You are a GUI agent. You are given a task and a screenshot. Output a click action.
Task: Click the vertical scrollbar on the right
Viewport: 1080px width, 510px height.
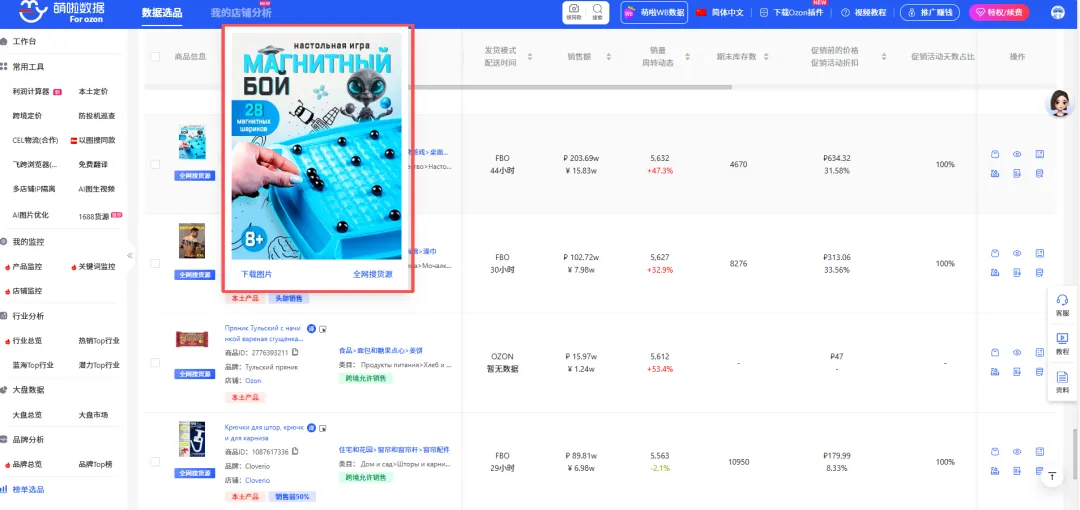click(1075, 450)
